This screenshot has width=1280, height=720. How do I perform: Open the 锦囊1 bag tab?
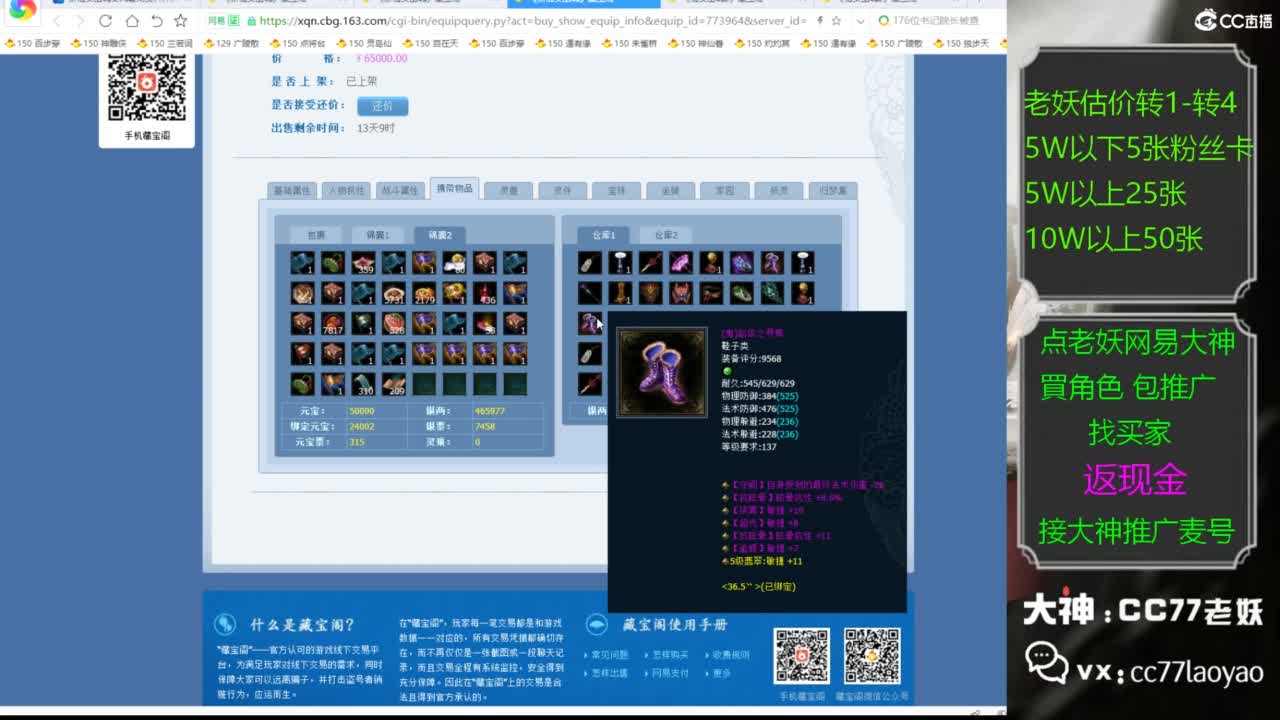click(x=377, y=233)
